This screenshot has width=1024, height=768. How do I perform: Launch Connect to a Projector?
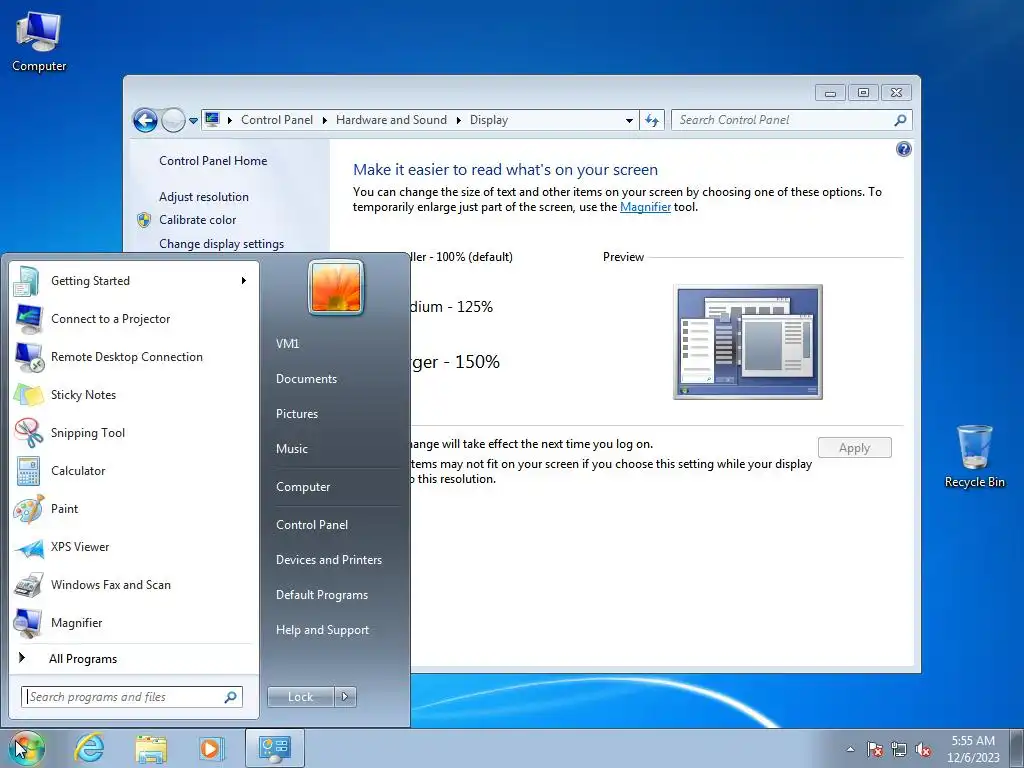(x=134, y=319)
